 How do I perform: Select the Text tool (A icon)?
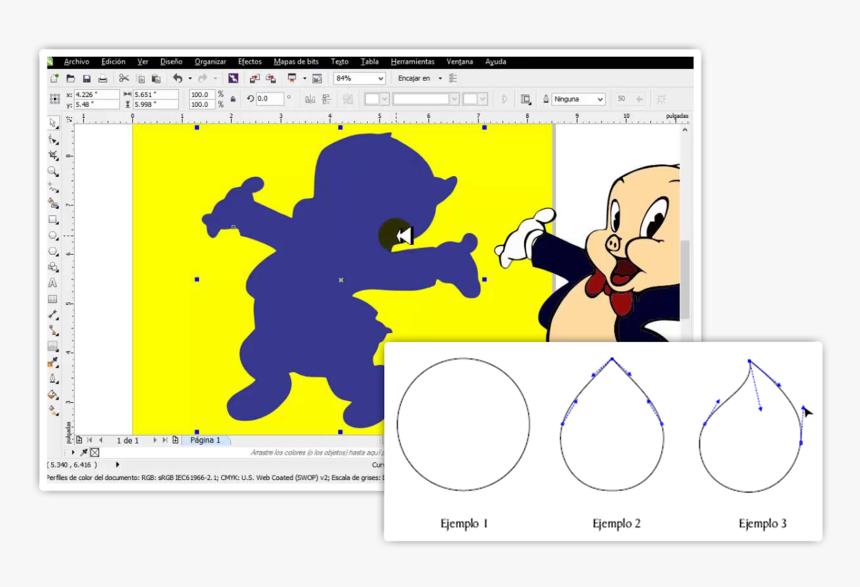[x=53, y=283]
